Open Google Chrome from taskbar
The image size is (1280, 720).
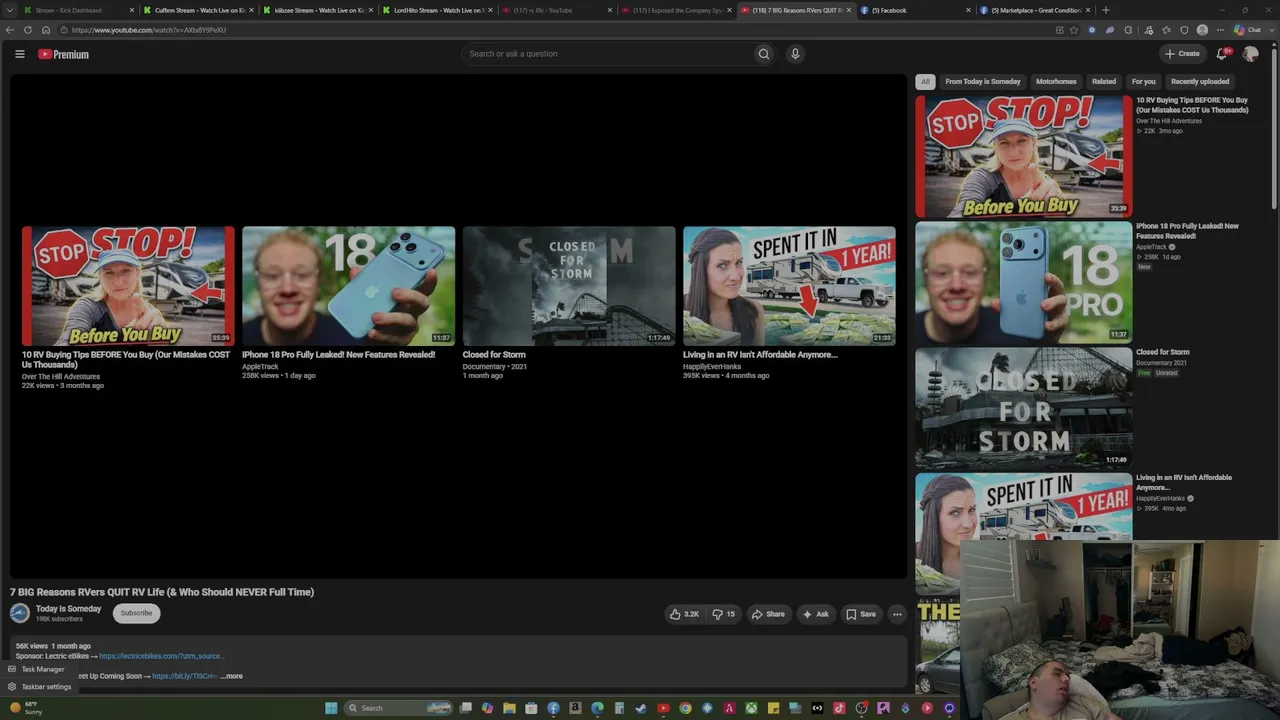coord(685,708)
